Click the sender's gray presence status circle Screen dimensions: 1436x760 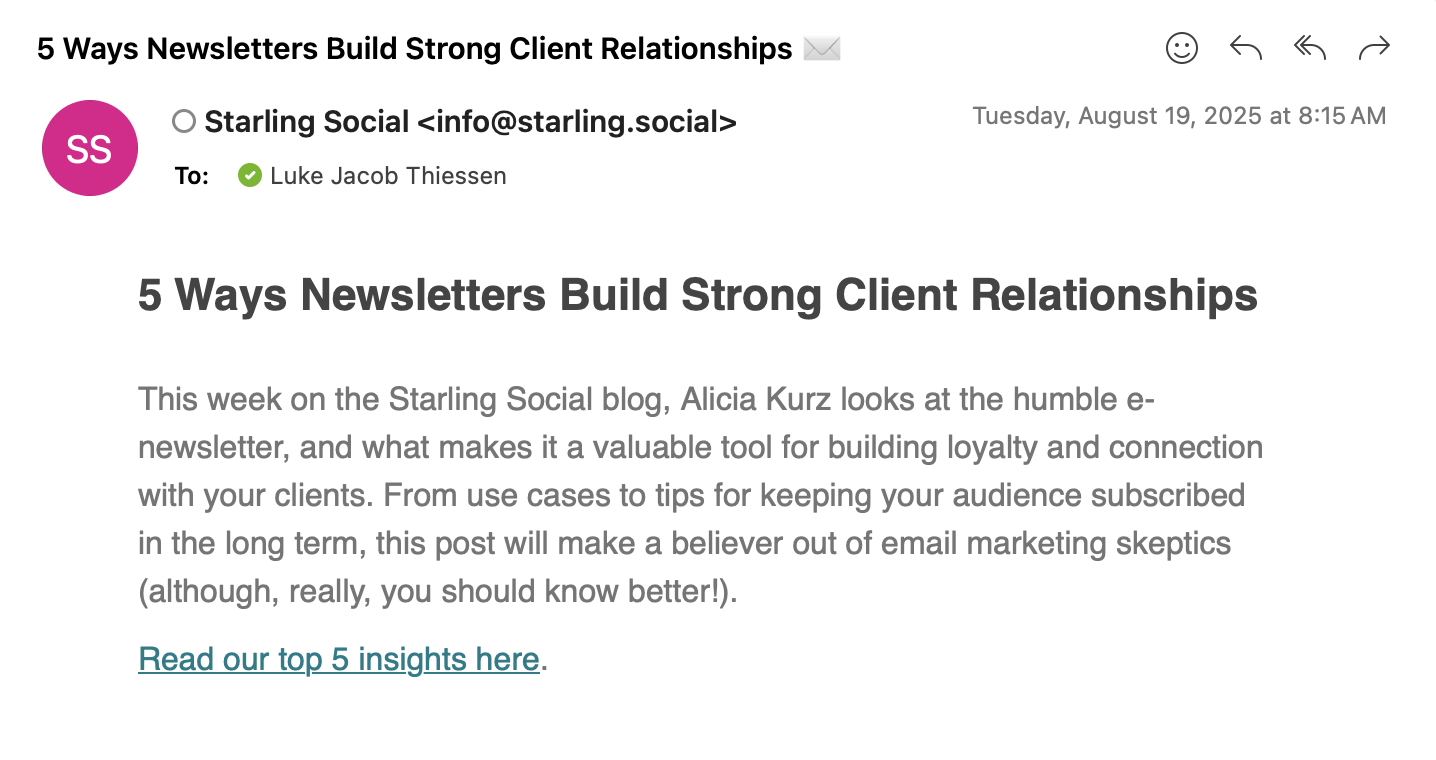(184, 122)
